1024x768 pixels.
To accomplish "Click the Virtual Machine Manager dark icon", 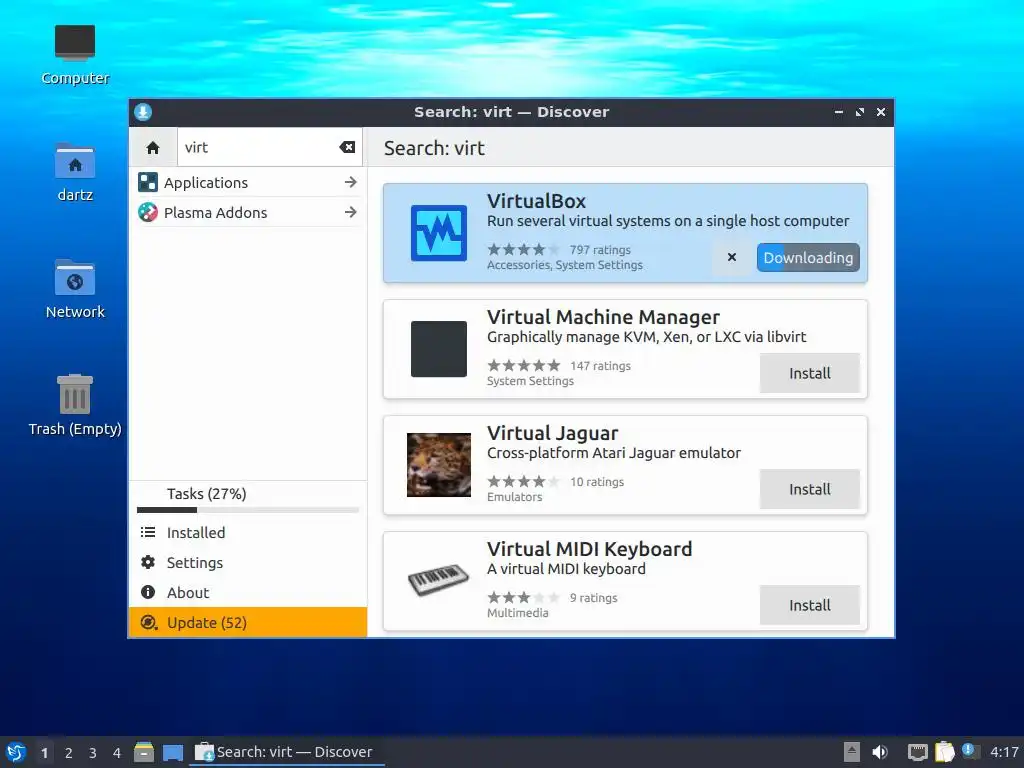I will [439, 349].
